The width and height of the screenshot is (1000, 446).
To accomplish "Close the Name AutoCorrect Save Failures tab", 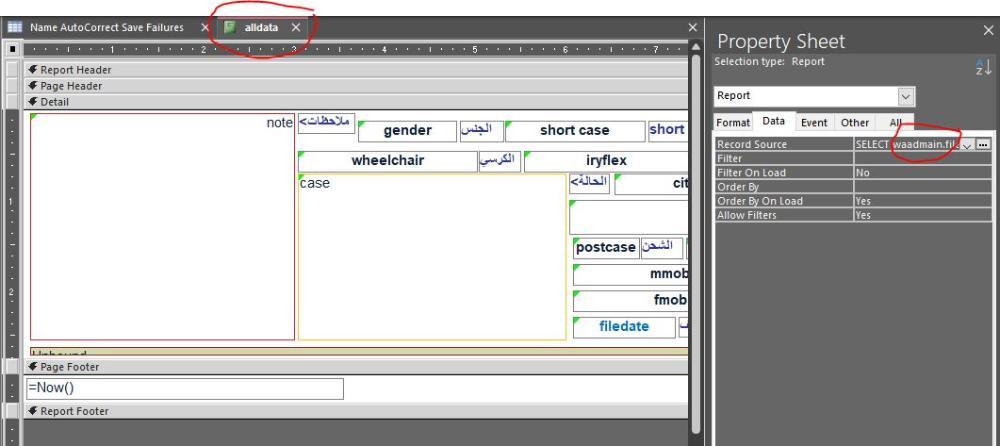I will (x=205, y=27).
